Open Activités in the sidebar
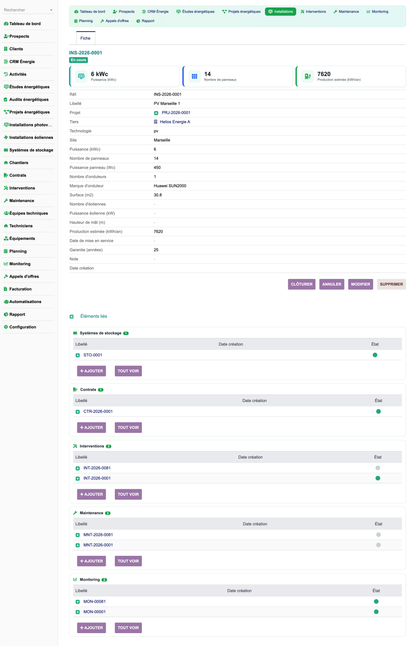The width and height of the screenshot is (416, 651). (x=17, y=74)
